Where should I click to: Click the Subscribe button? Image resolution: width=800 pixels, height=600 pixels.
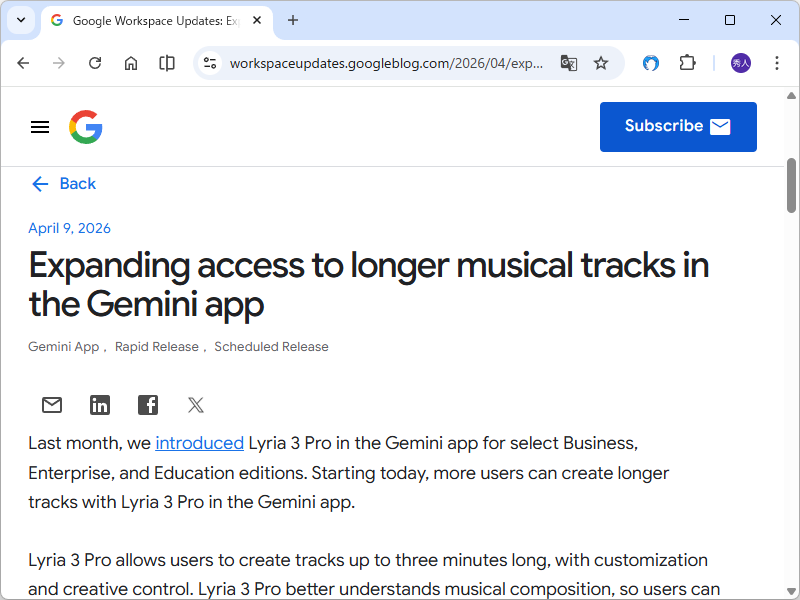pyautogui.click(x=678, y=126)
